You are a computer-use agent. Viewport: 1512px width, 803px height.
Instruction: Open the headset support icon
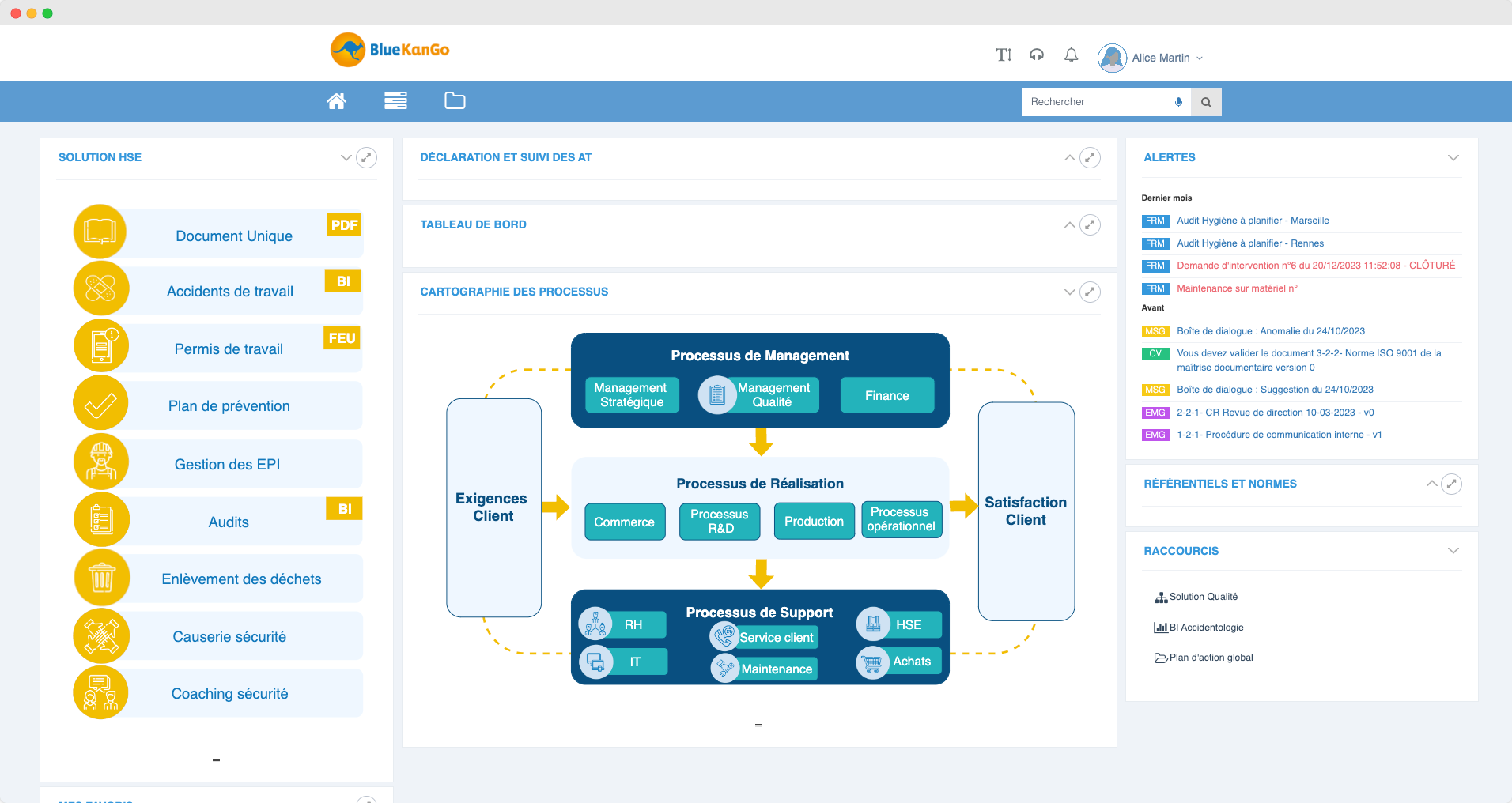pyautogui.click(x=1037, y=55)
